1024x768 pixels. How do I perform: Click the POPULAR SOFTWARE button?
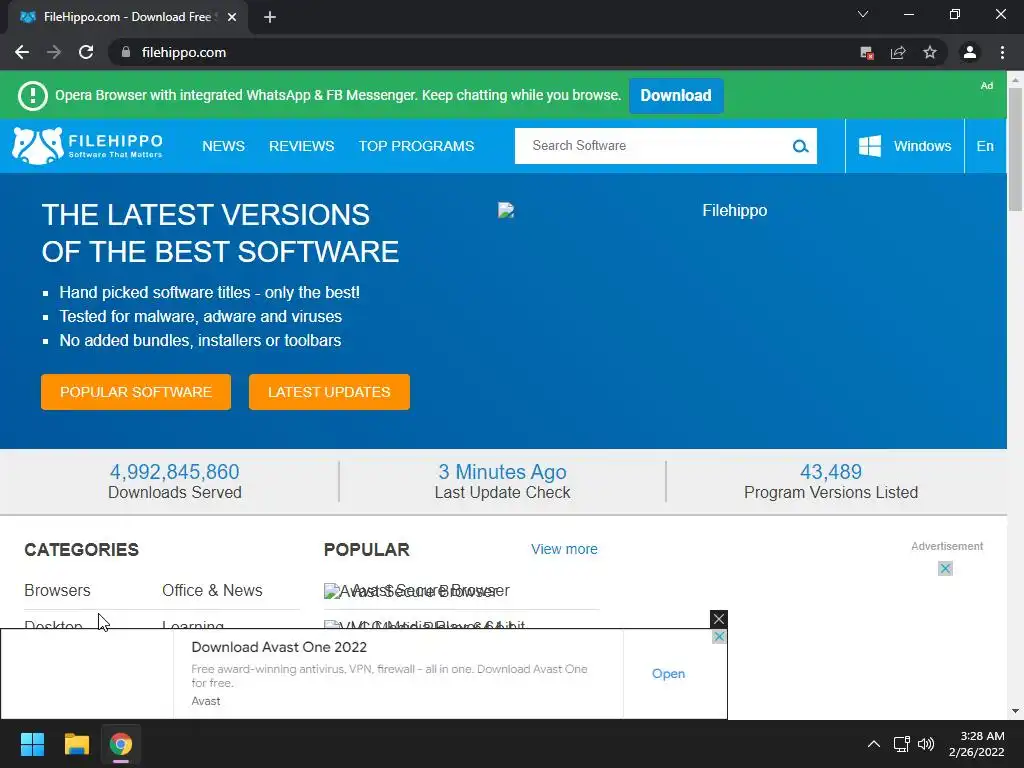tap(136, 392)
